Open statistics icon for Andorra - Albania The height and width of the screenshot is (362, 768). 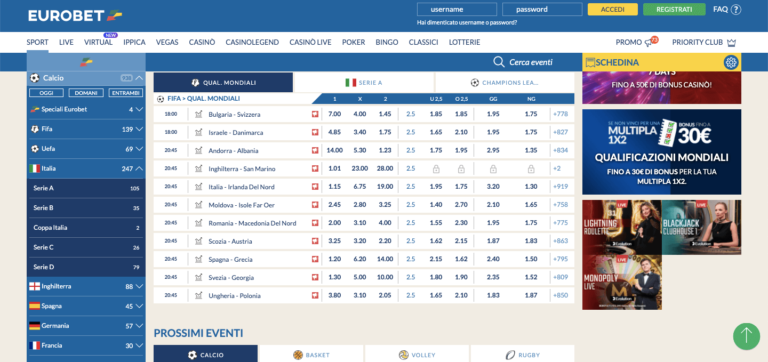(x=198, y=150)
